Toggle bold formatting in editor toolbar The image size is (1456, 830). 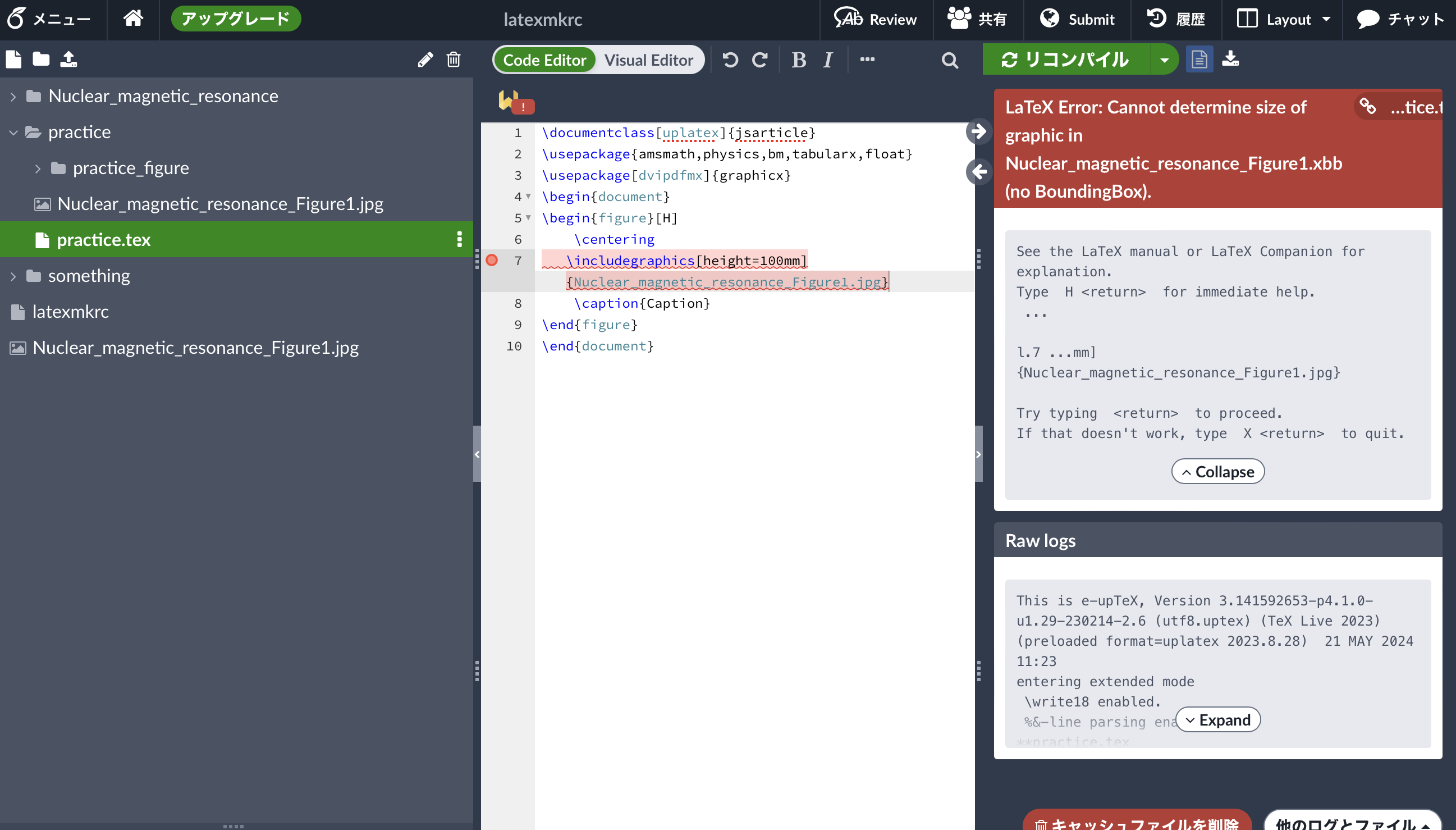click(799, 60)
